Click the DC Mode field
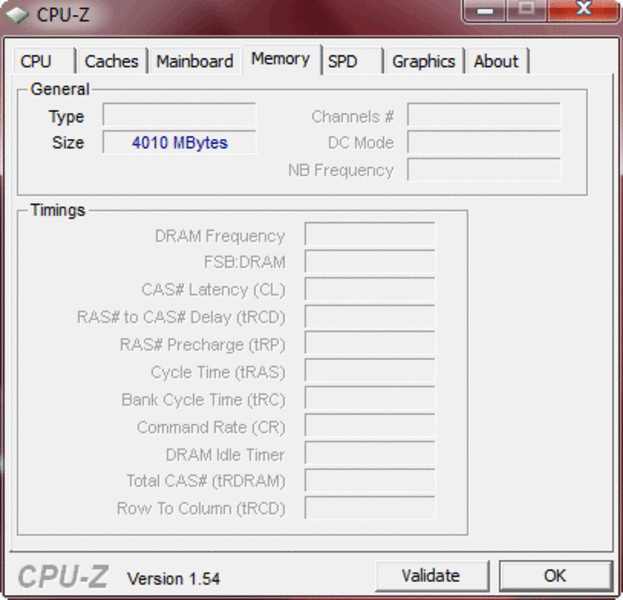 484,142
